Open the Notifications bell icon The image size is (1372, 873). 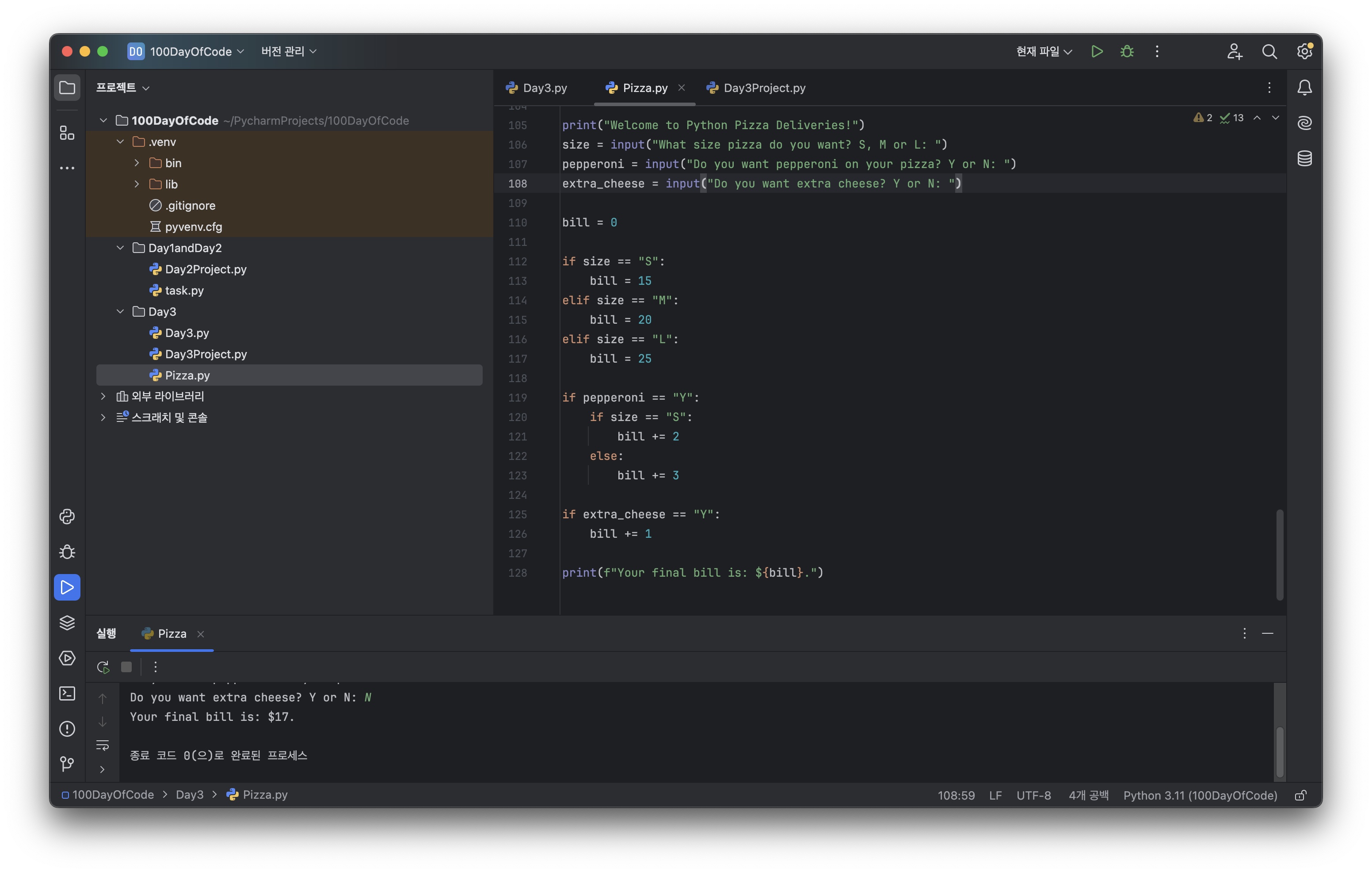click(x=1304, y=88)
